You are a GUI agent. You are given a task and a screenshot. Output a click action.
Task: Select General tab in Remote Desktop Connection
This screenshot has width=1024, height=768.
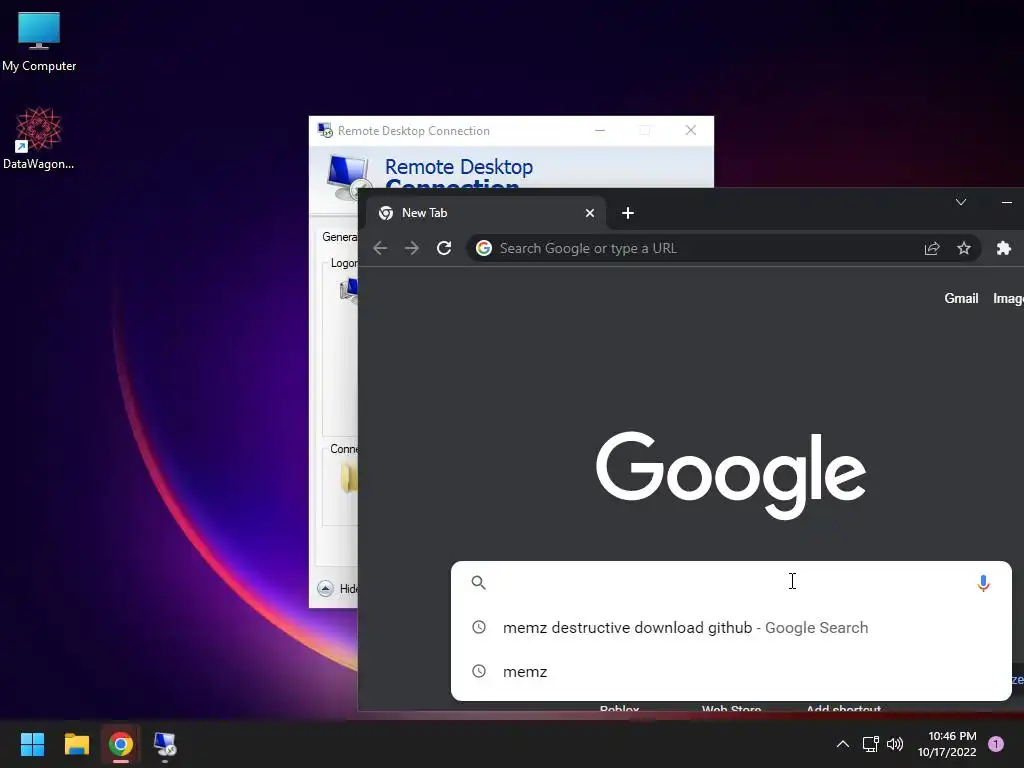click(x=339, y=236)
